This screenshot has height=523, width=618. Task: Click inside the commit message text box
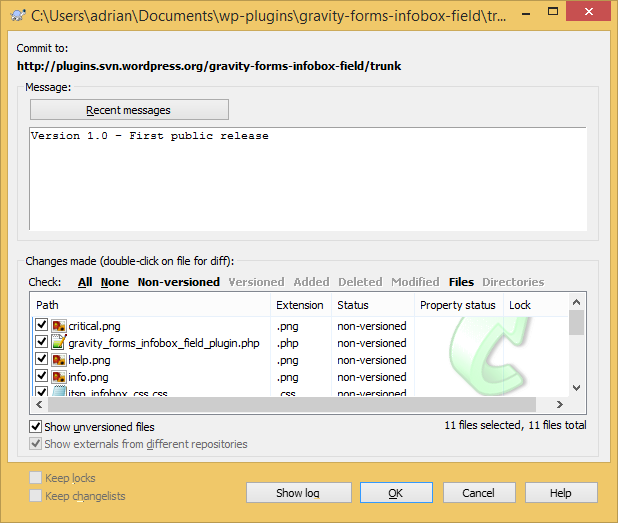tap(307, 180)
